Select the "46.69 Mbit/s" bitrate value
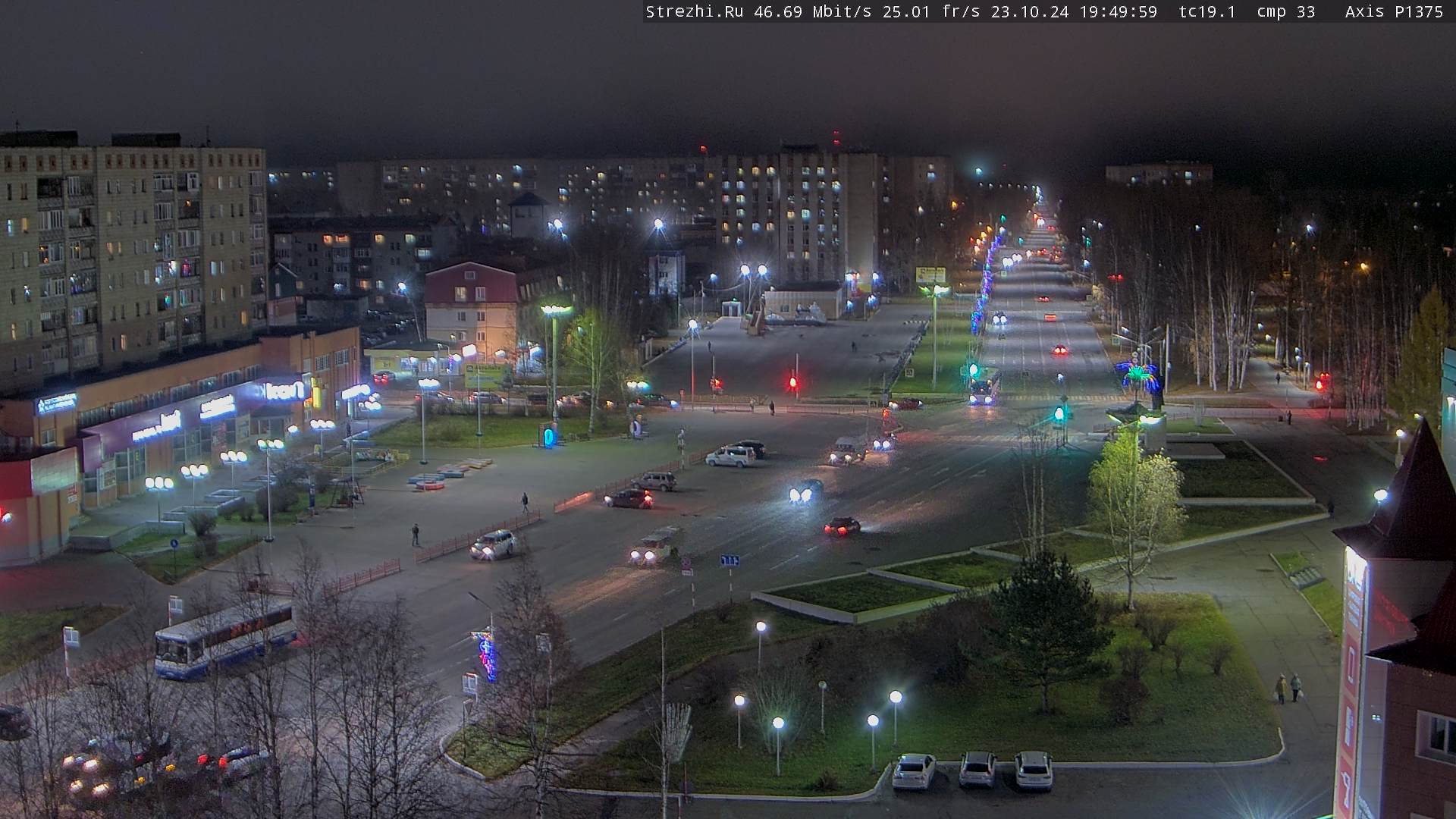 (x=811, y=12)
